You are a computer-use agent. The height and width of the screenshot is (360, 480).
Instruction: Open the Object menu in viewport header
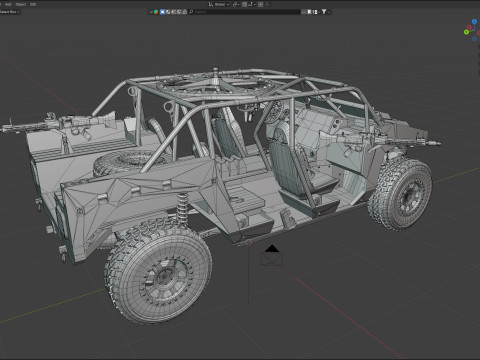click(21, 4)
